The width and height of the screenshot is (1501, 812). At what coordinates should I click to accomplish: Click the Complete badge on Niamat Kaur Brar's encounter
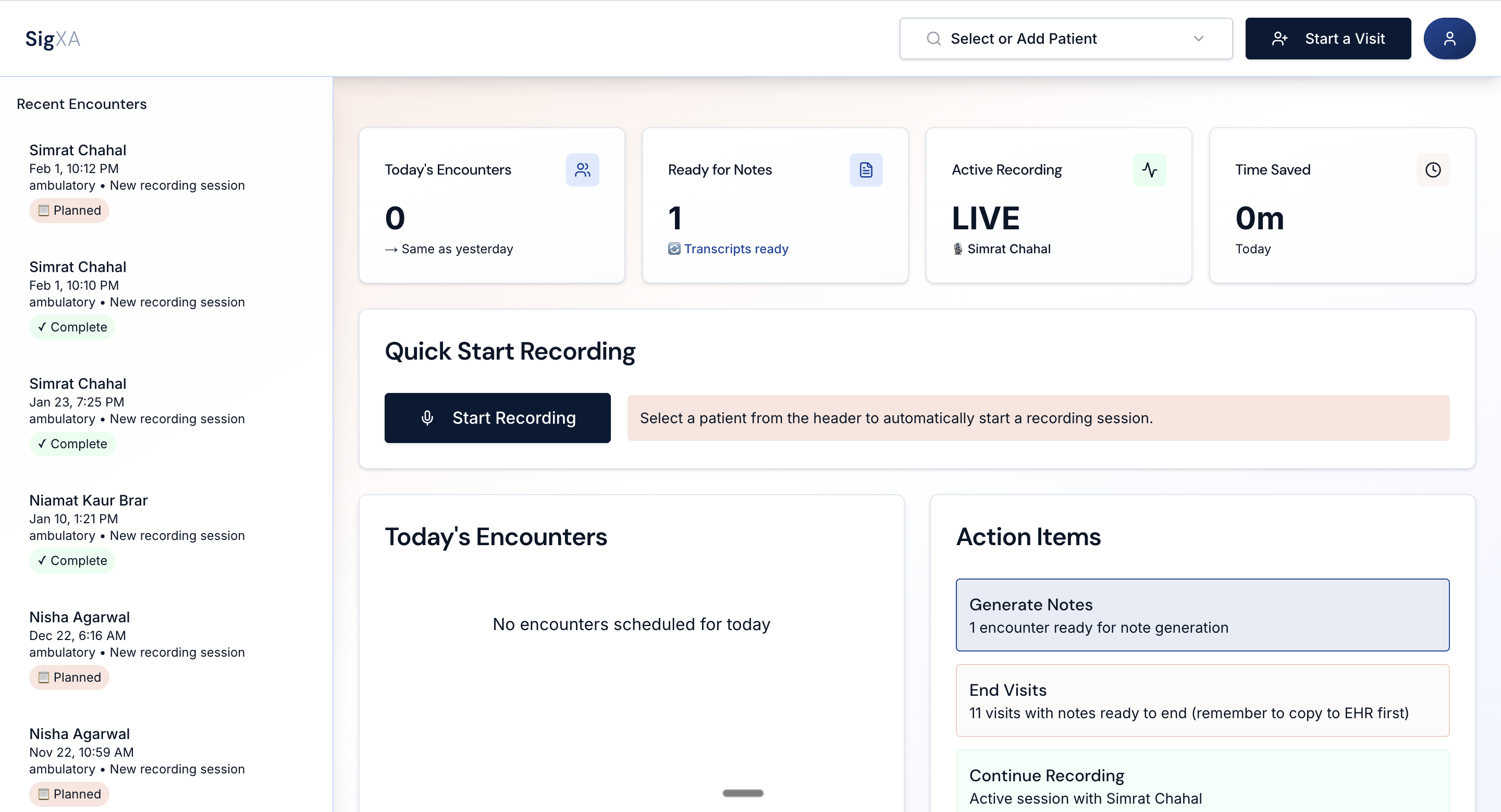tap(72, 560)
